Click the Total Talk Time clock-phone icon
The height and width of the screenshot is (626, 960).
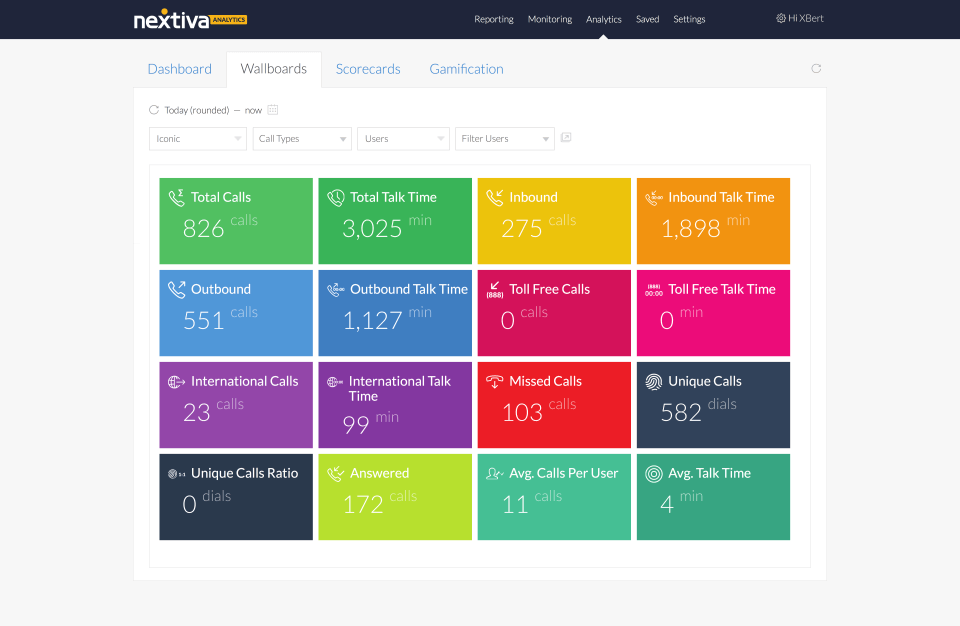click(x=336, y=197)
